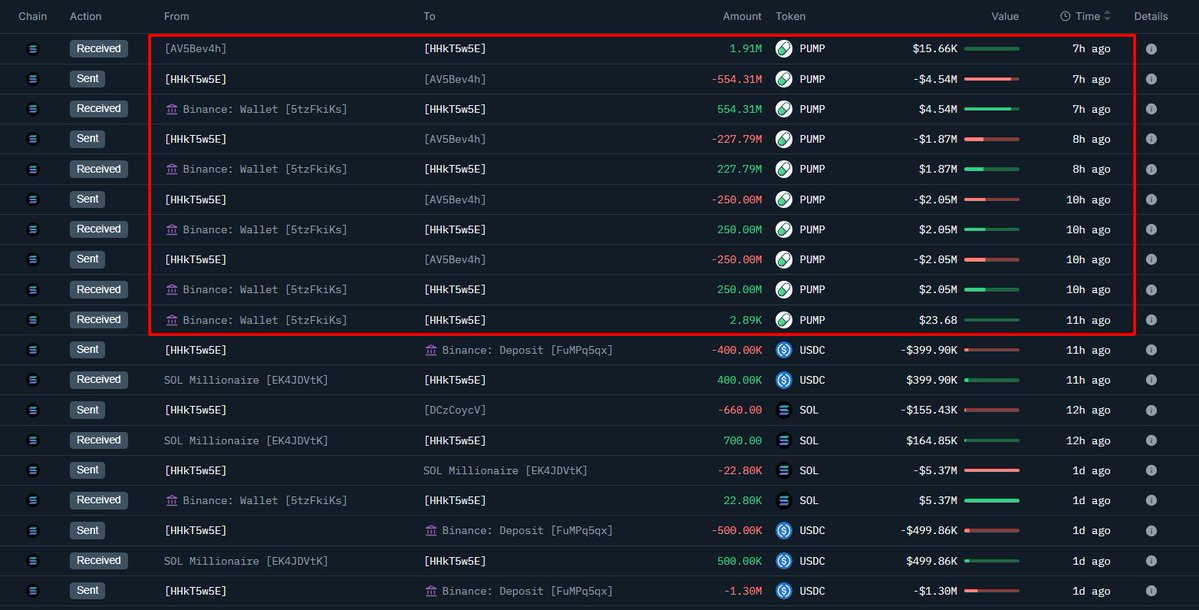Click the value -$5.37M

pyautogui.click(x=934, y=471)
